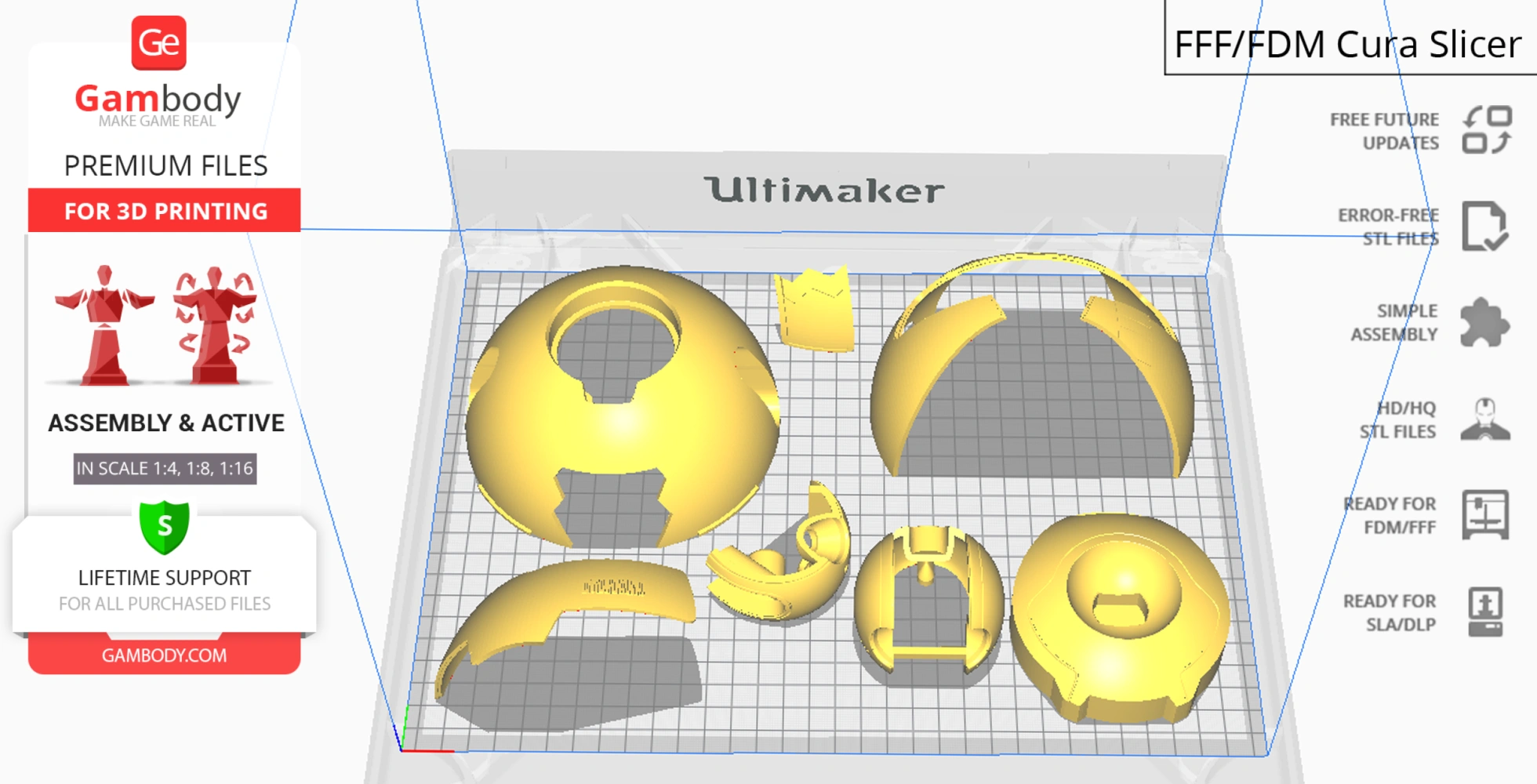Click the Simple Assembly puzzle piece icon
1537x784 pixels.
(1484, 322)
